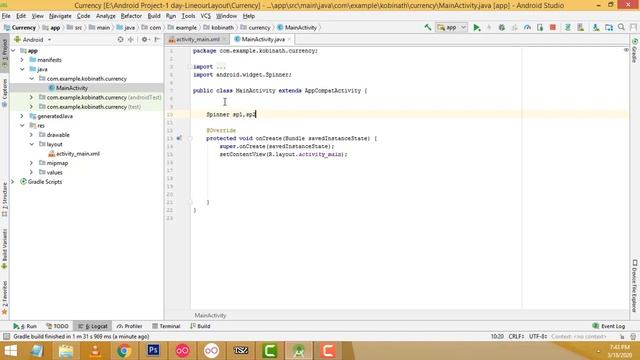Click the kobinath breadcrumb in navigation bar
This screenshot has width=640, height=360.
pyautogui.click(x=219, y=27)
